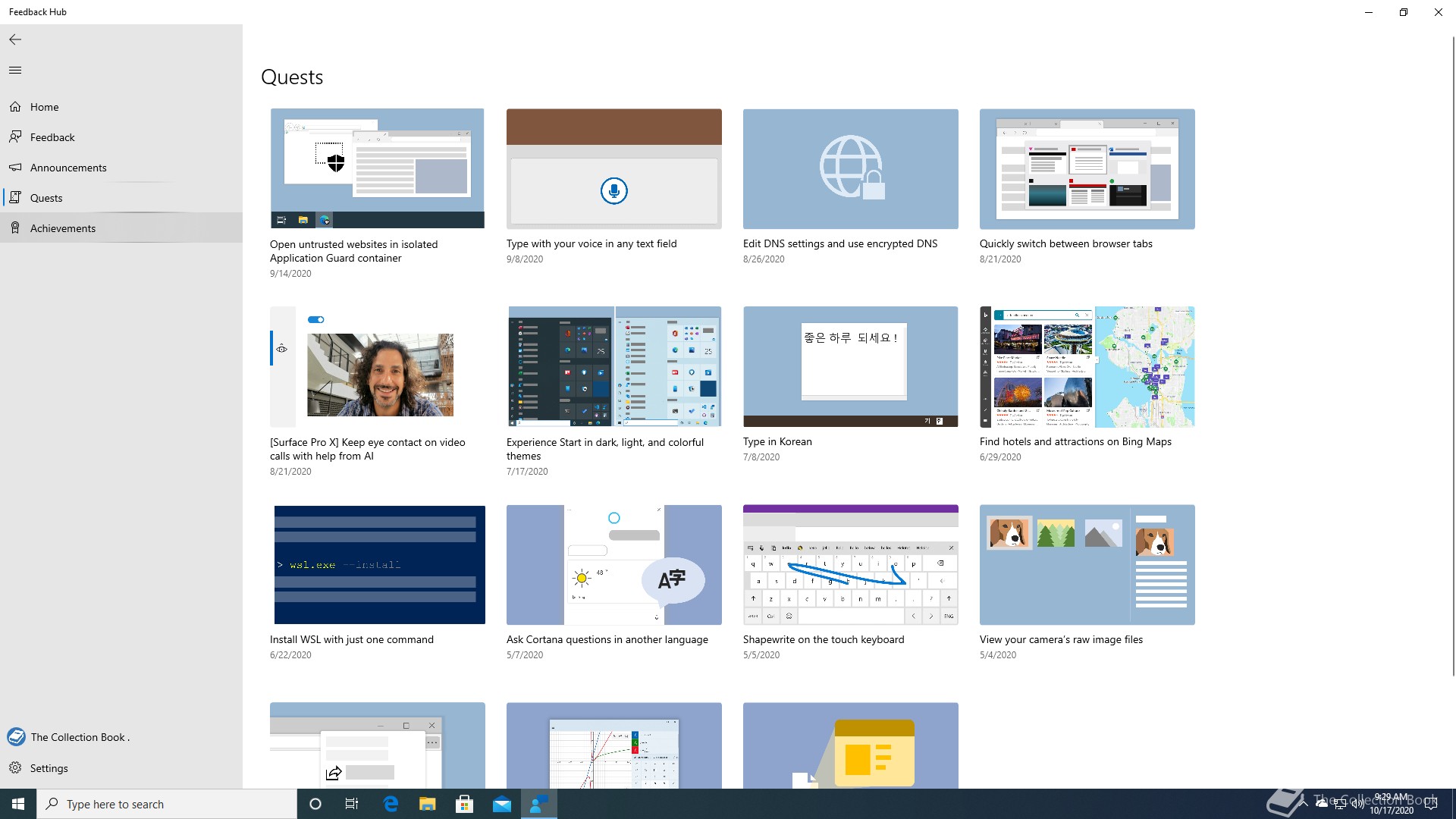Click 'Edit DNS settings and use encrypted DNS'
Viewport: 1456px width, 819px height.
[840, 243]
